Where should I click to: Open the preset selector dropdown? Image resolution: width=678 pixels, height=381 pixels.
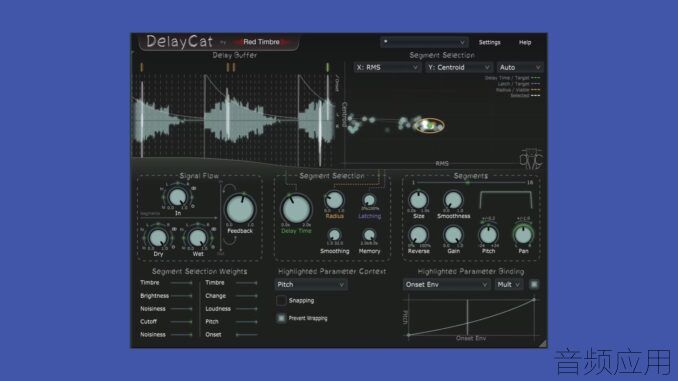coord(423,42)
